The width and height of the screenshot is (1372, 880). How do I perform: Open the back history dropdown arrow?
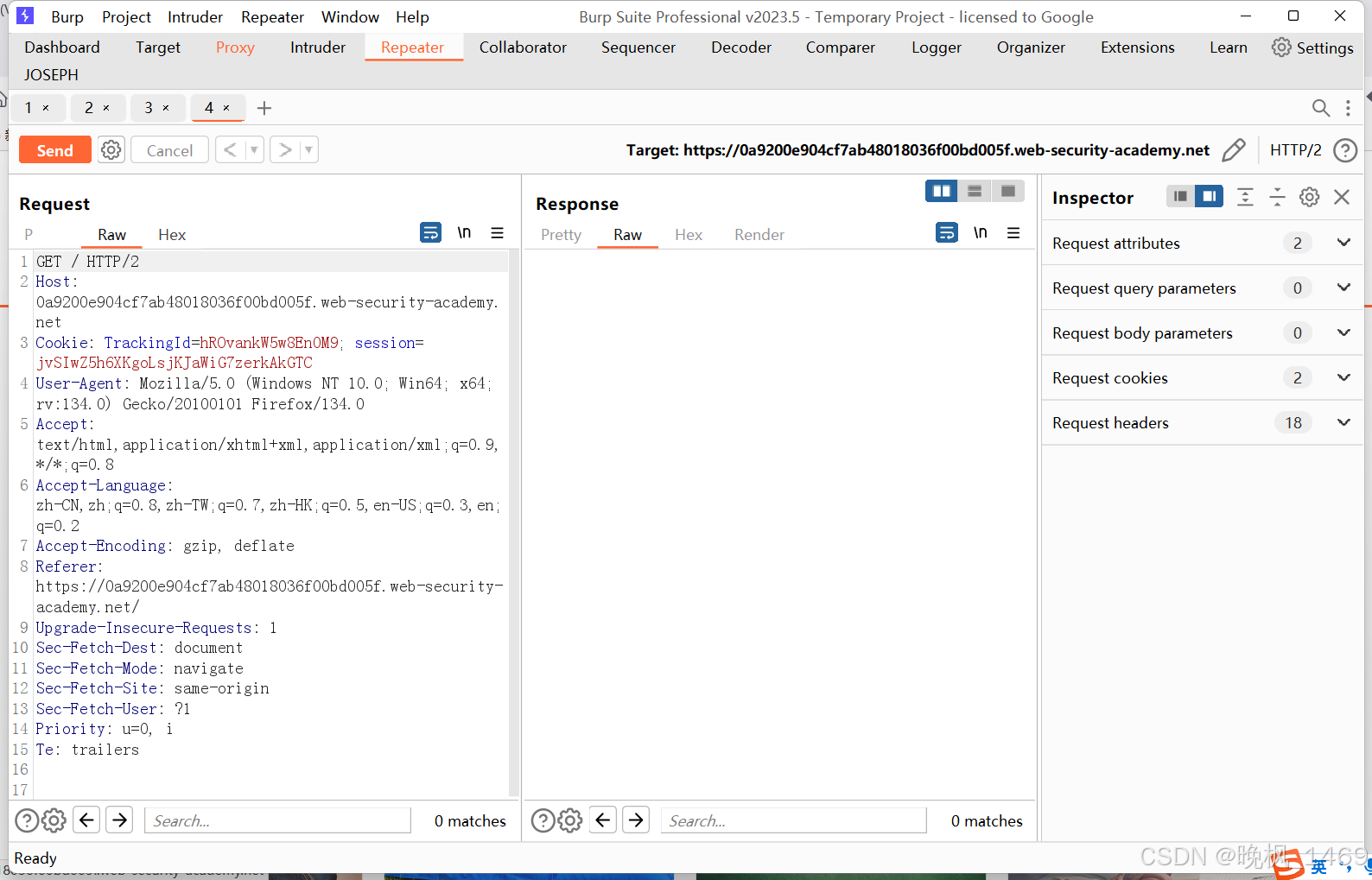point(254,150)
